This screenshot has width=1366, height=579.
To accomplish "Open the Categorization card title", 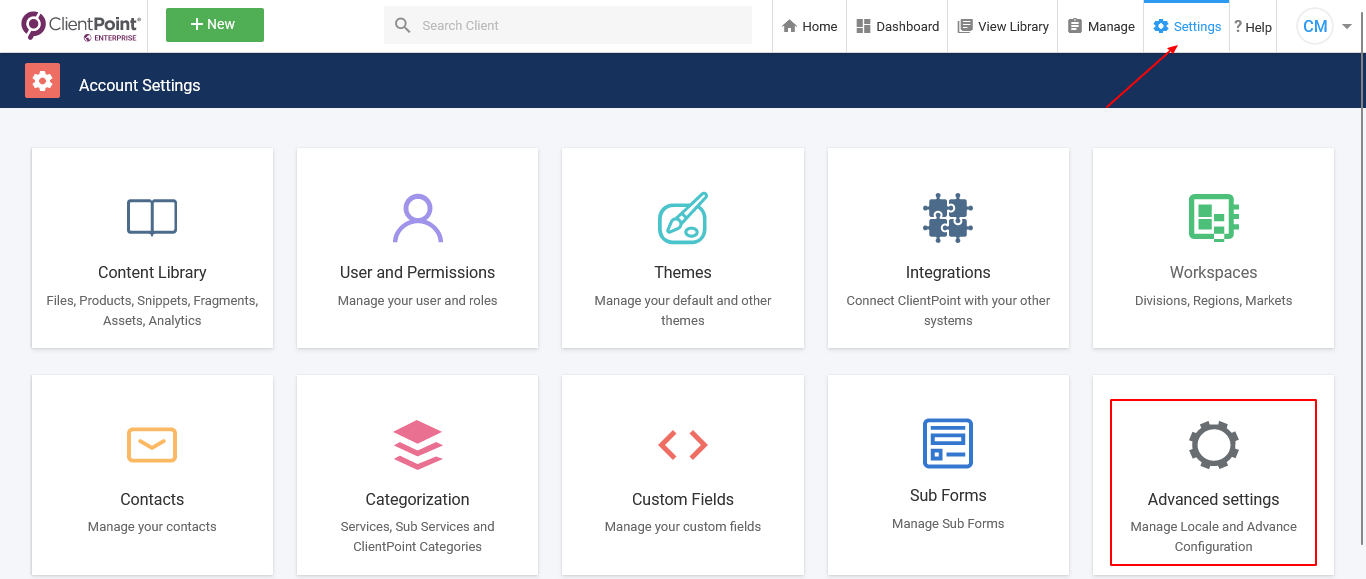I will point(418,499).
